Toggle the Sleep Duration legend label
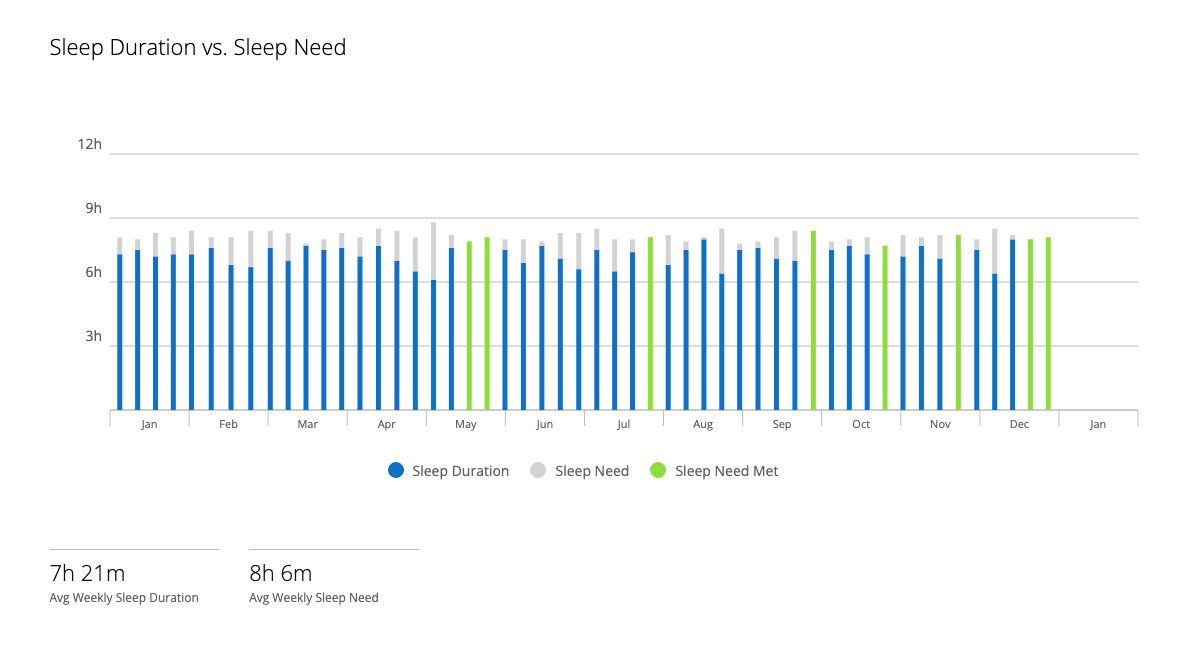This screenshot has height=649, width=1191. pos(460,471)
